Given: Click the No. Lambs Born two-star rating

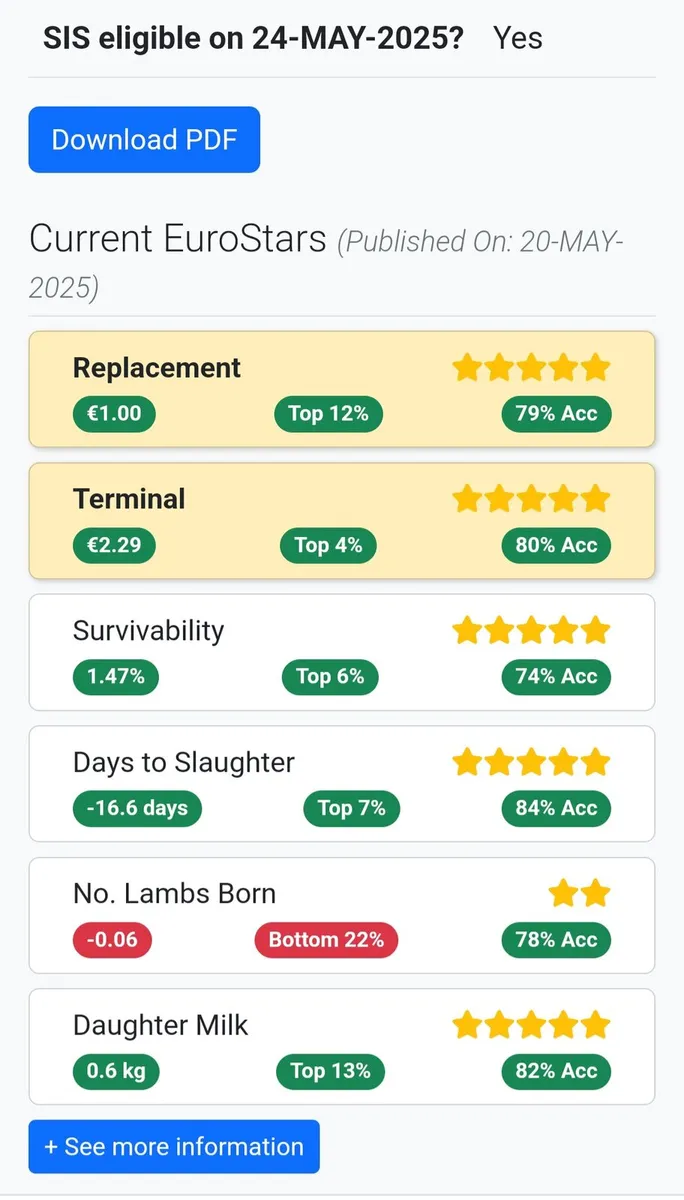Looking at the screenshot, I should pos(579,893).
